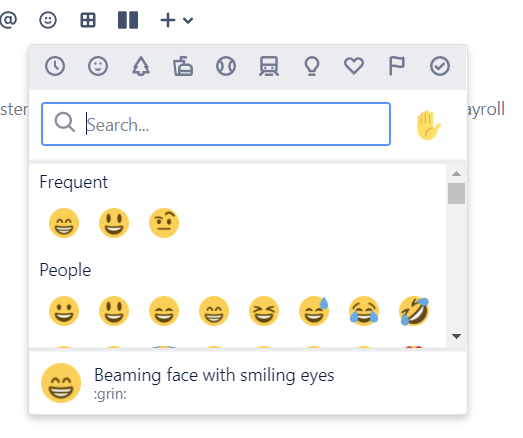Viewport: 523px width, 438px height.
Task: Click the large preview grin emoji
Action: click(61, 383)
